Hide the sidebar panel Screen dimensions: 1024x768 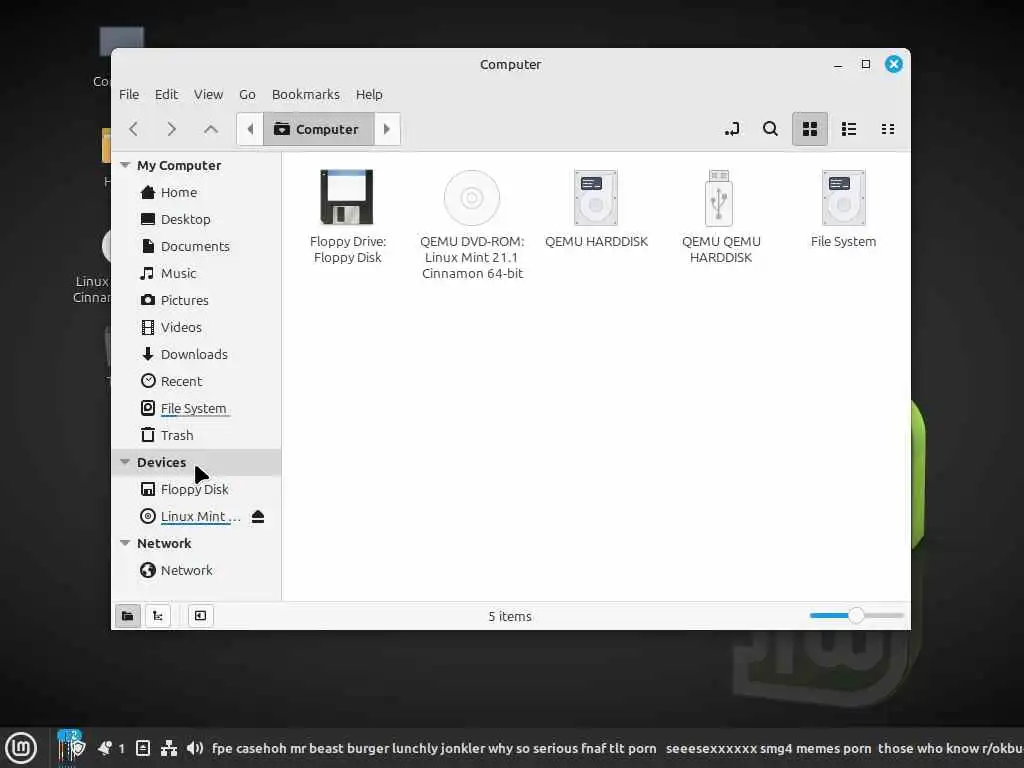pyautogui.click(x=200, y=616)
